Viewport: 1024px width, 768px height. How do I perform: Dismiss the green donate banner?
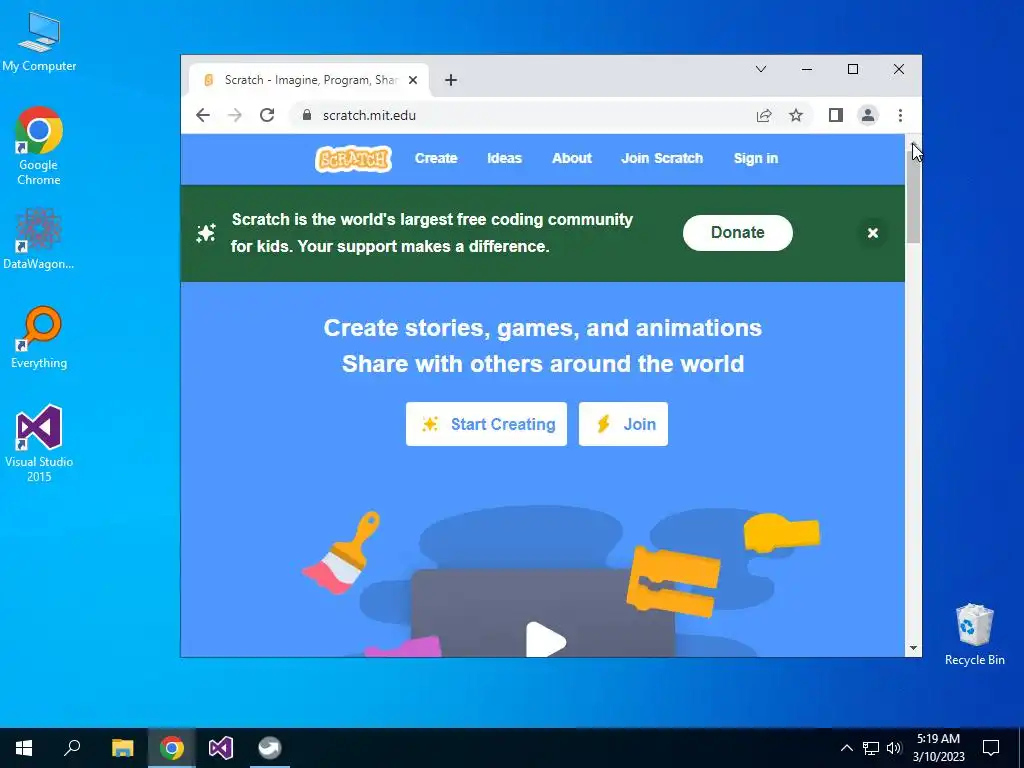tap(872, 233)
